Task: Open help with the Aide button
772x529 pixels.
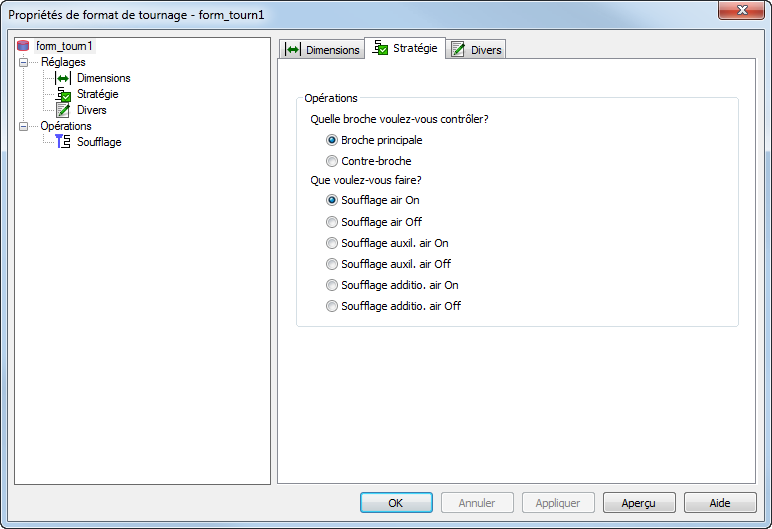Action: coord(720,502)
